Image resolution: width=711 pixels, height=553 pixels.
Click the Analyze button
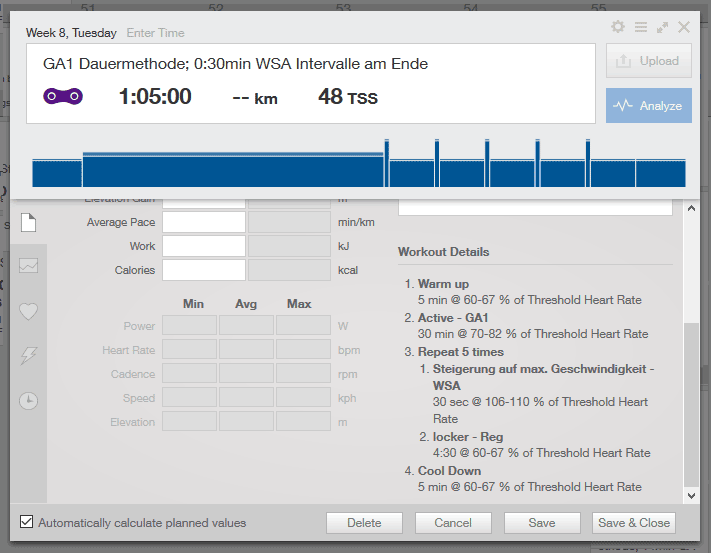[x=648, y=106]
